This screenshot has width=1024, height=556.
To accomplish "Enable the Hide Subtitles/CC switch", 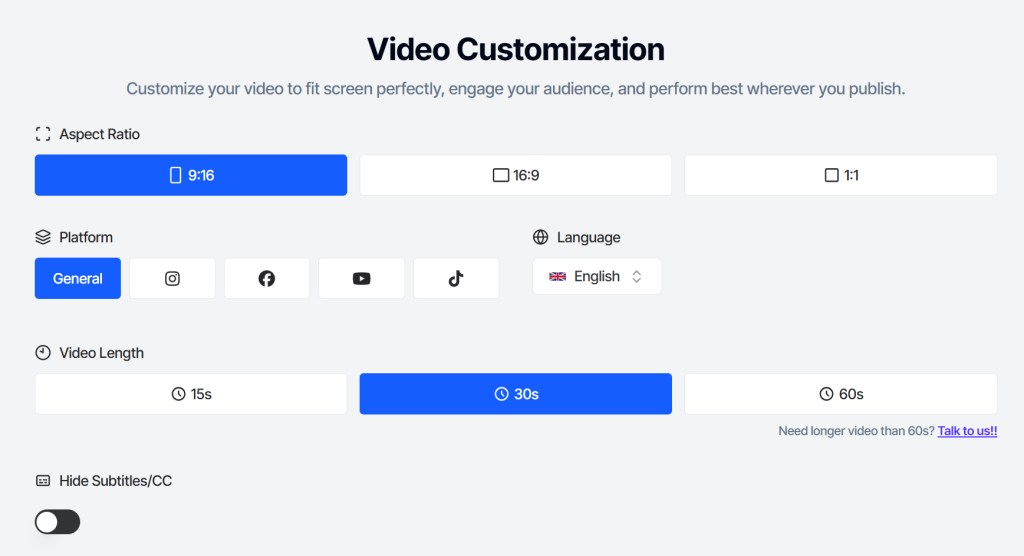I will pos(57,522).
